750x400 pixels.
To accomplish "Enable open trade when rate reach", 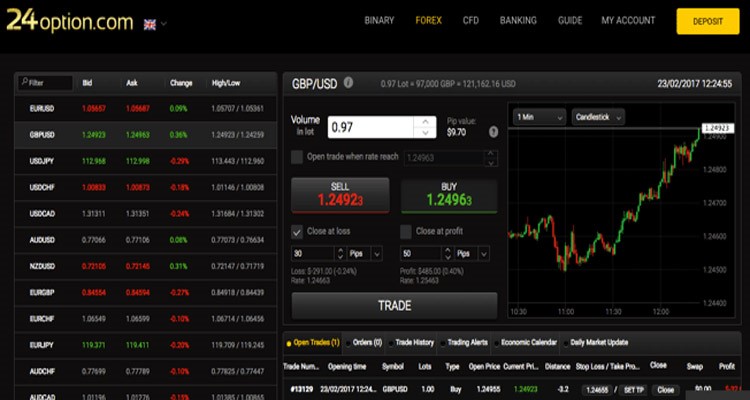I will (x=296, y=156).
